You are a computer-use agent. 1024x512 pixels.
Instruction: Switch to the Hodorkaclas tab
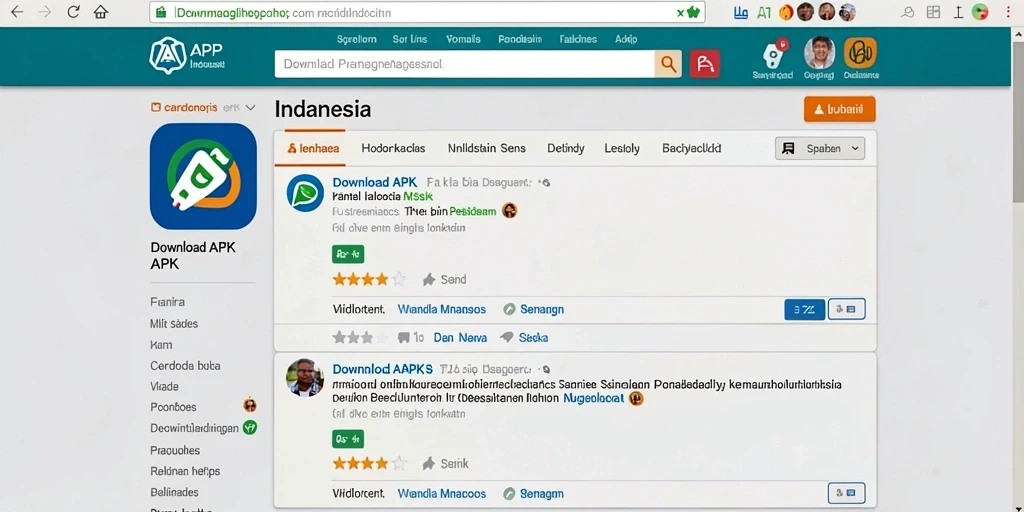393,148
